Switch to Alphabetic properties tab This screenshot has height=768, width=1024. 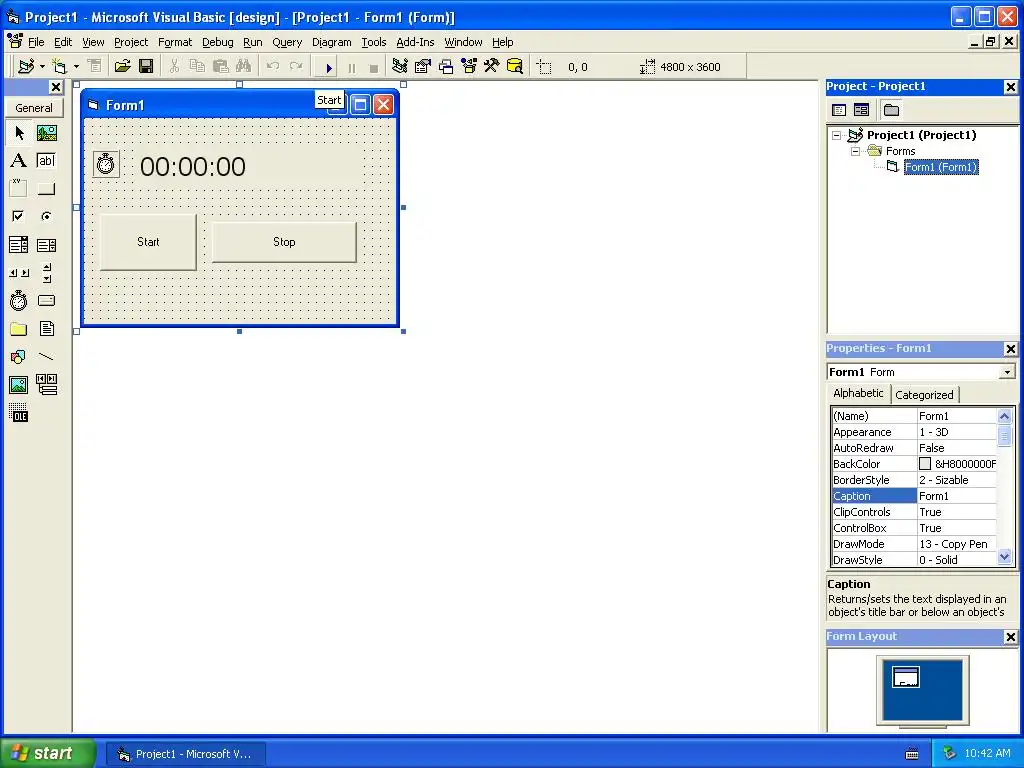point(858,393)
